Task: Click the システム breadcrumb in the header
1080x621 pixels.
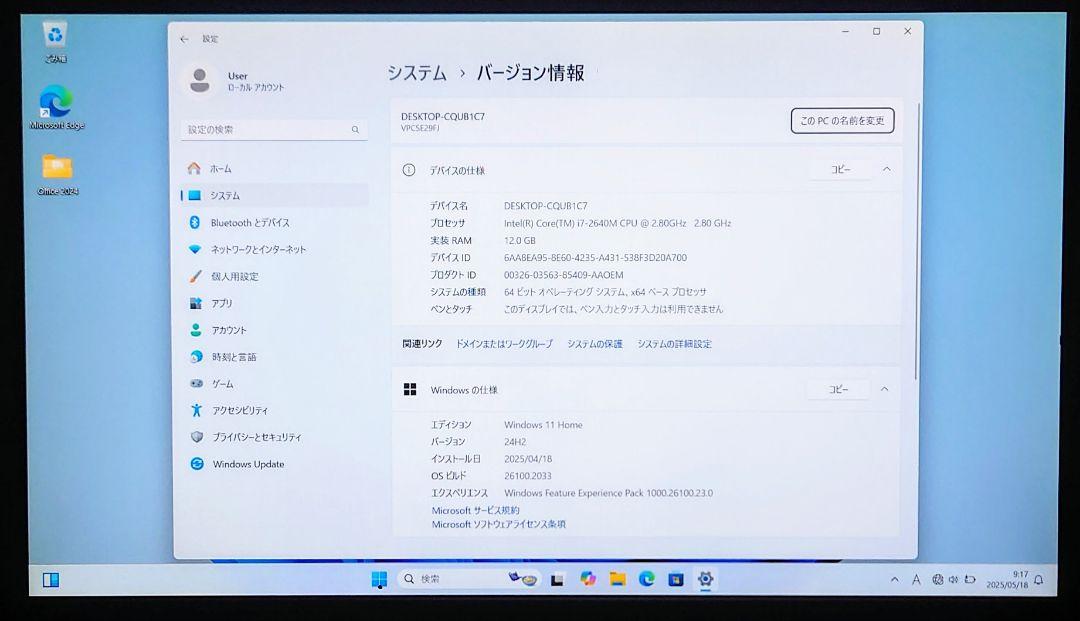Action: point(417,73)
